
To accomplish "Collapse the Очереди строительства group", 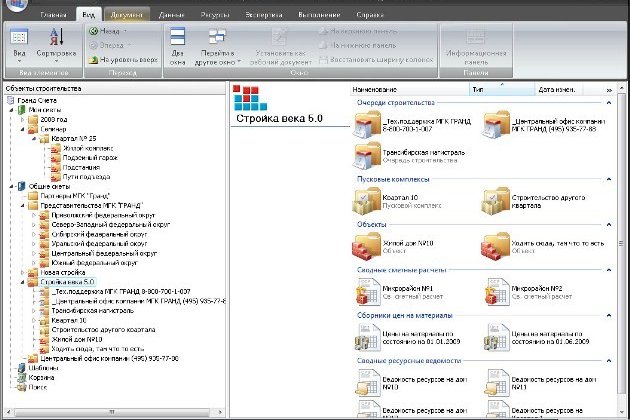I will point(610,103).
